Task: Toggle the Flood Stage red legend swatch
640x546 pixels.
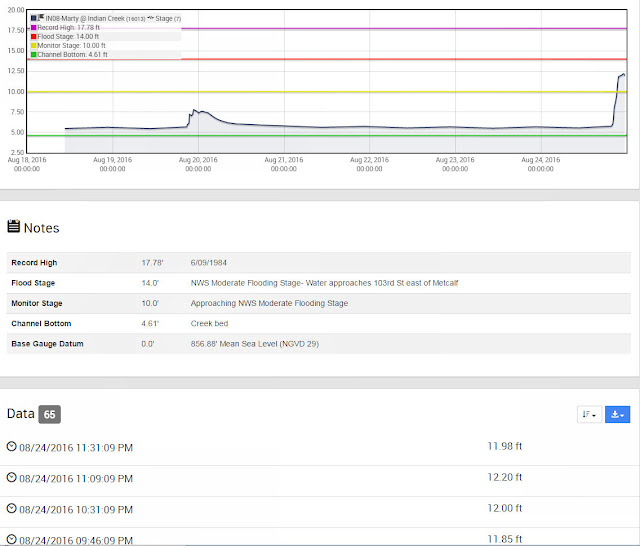Action: [34, 37]
